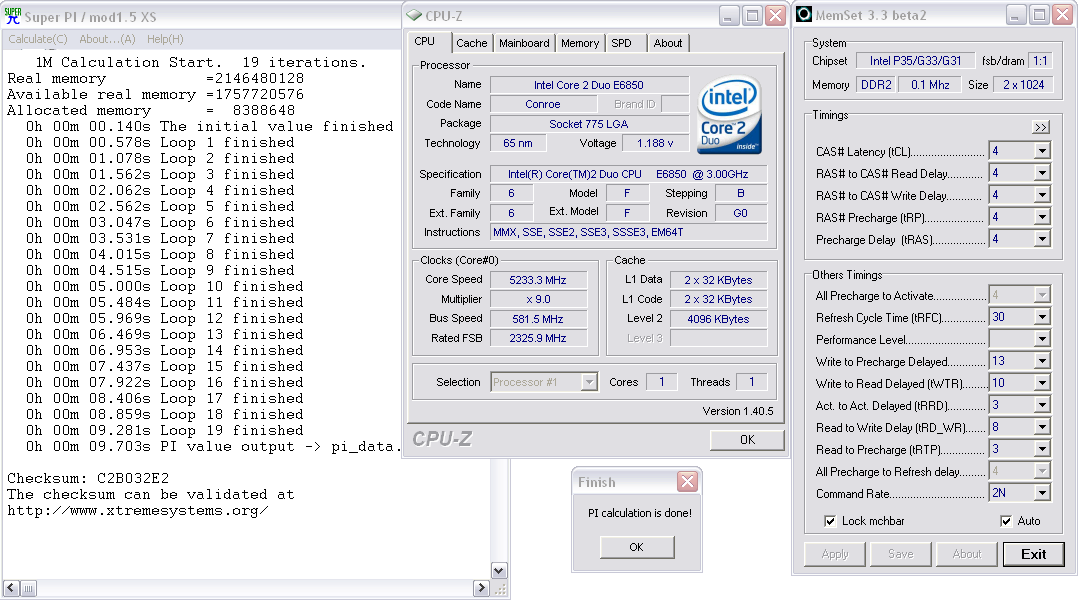Click the Checksum: C2B032E2 line
1078x601 pixels.
[x=88, y=478]
